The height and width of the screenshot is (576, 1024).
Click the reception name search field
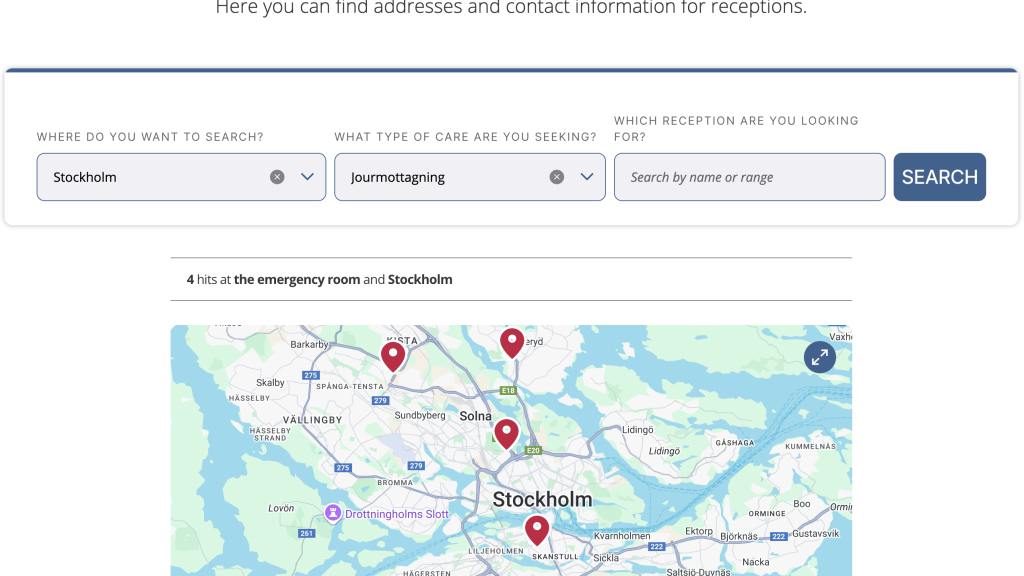(x=749, y=177)
